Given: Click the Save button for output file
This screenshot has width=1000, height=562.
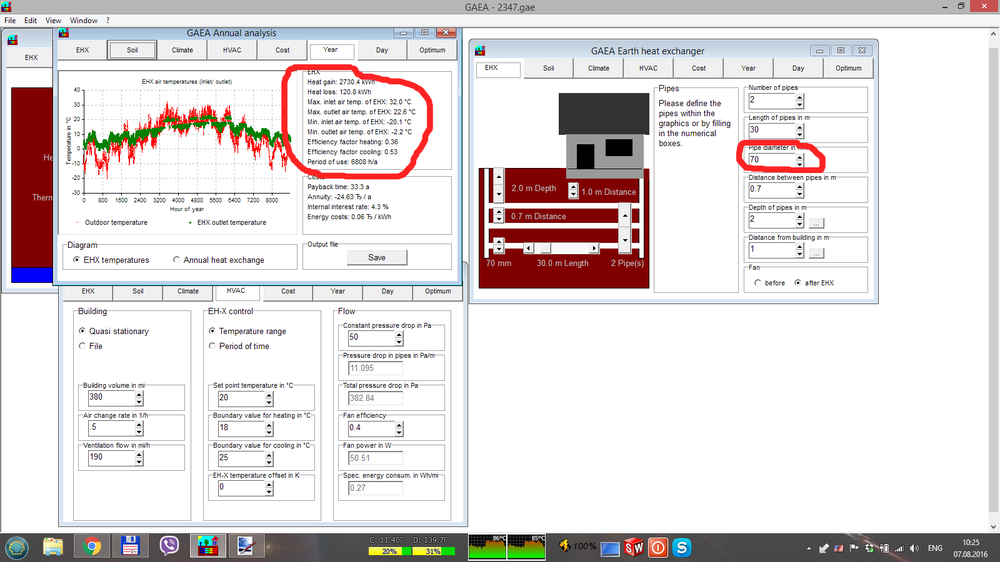Looking at the screenshot, I should tap(376, 257).
